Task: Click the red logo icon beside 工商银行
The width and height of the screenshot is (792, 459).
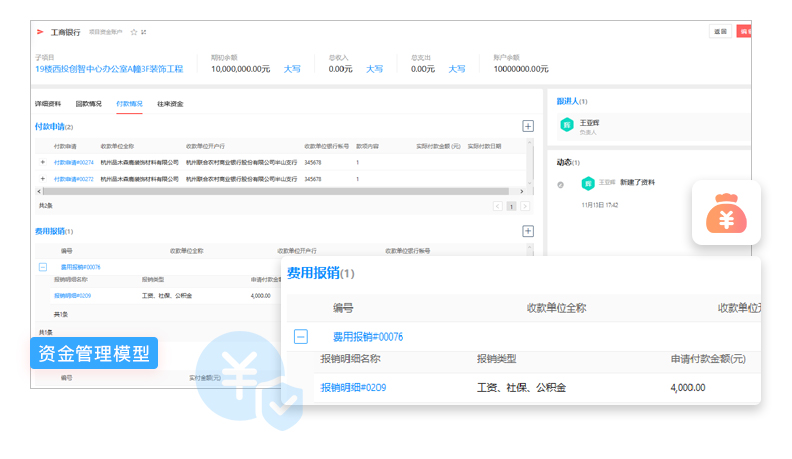Action: coord(41,32)
